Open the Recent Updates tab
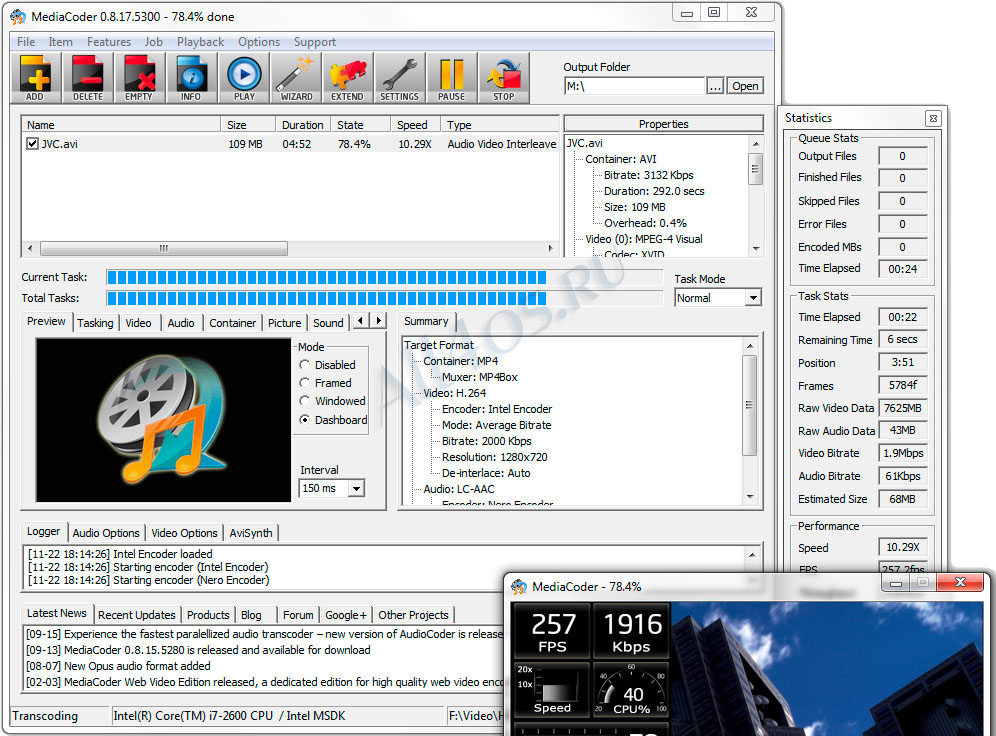 pos(137,615)
